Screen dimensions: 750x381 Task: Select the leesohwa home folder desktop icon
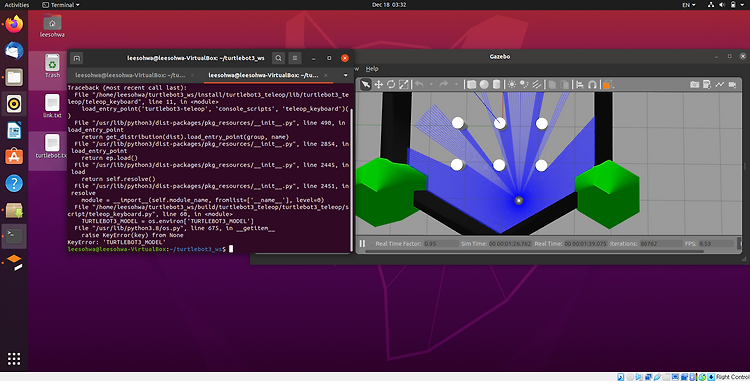pos(52,26)
